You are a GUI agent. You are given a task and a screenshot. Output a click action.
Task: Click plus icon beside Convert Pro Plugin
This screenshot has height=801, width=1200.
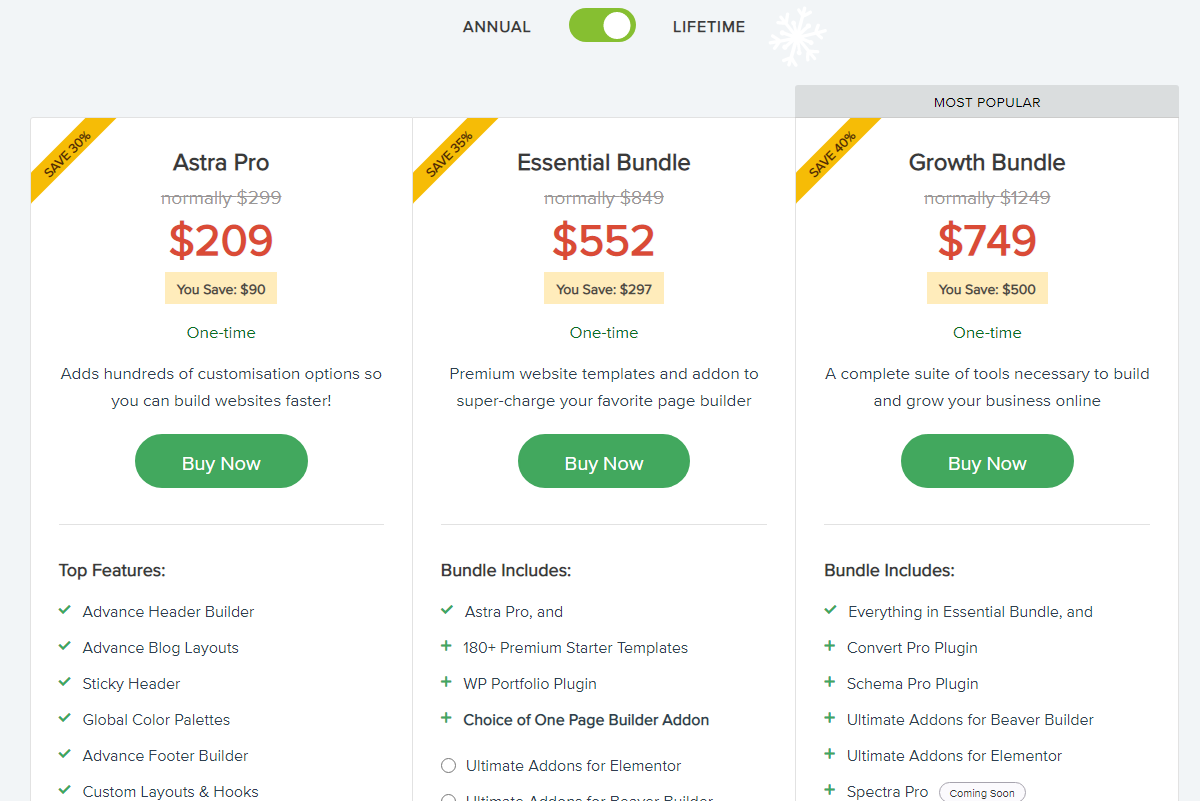click(x=829, y=646)
